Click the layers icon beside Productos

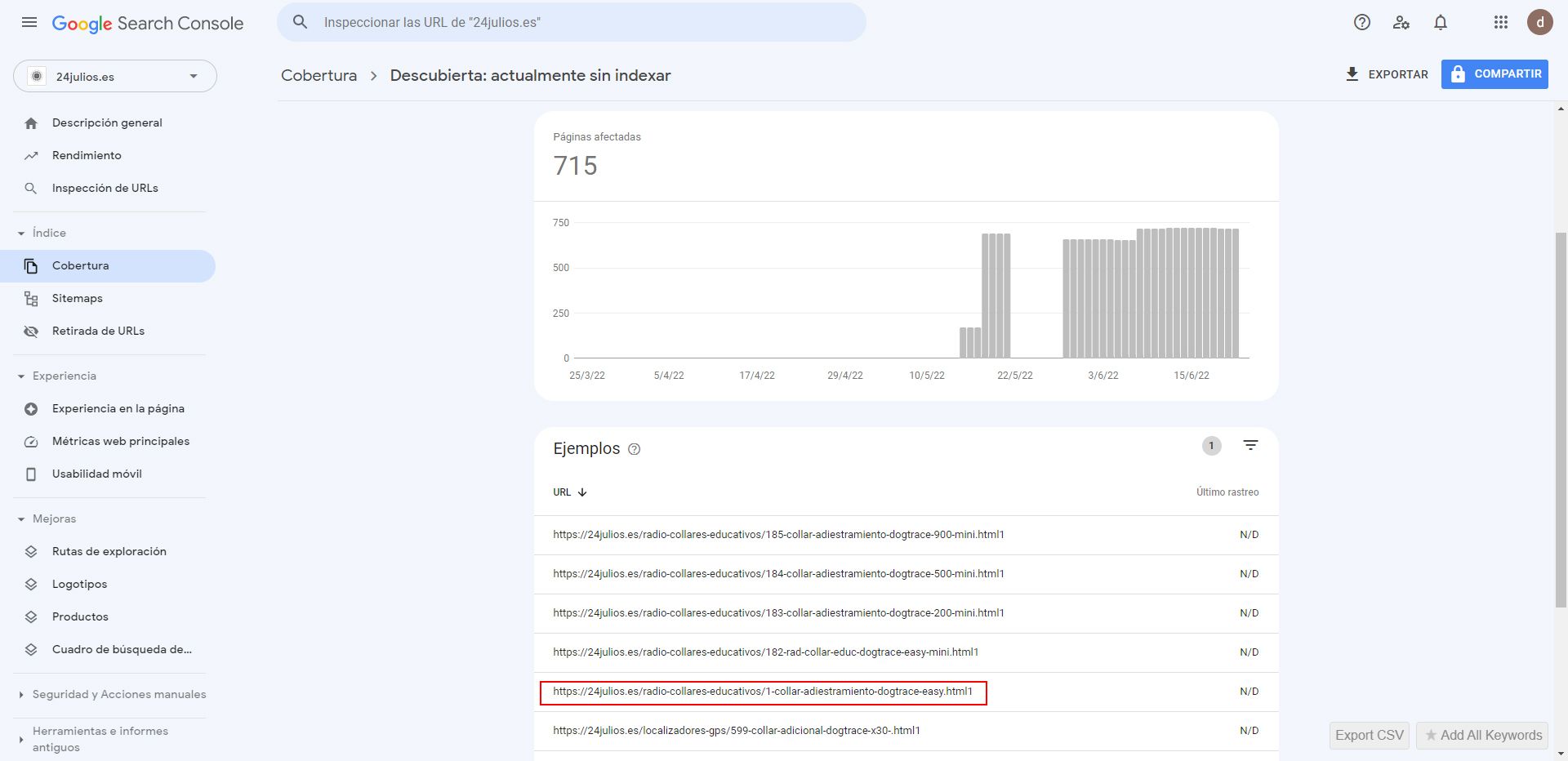coord(31,617)
